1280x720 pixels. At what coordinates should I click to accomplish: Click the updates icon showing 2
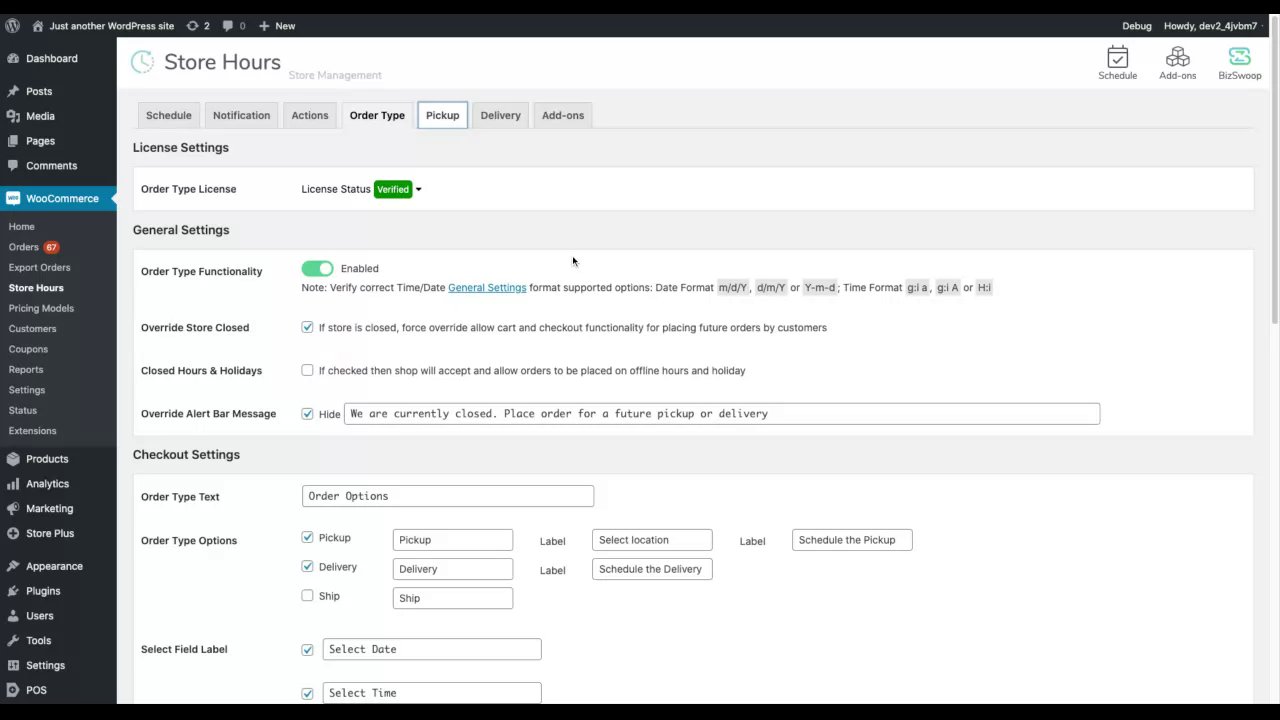click(192, 26)
